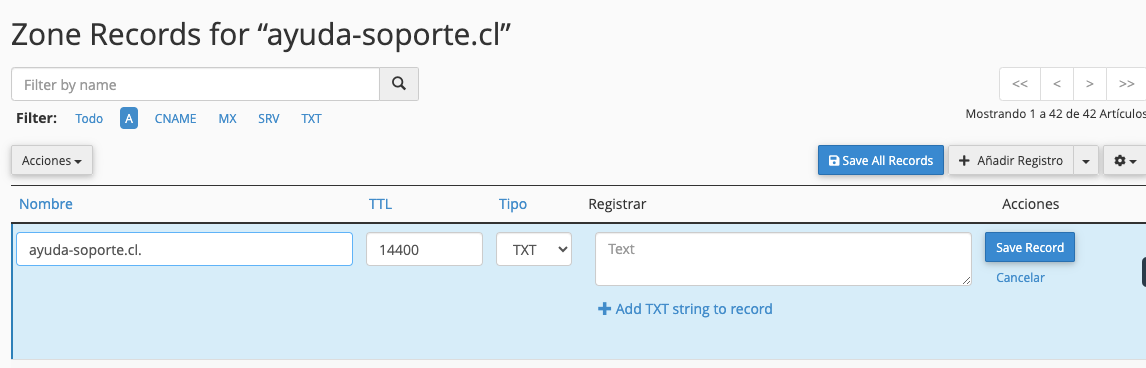Go to first page of records
Image resolution: width=1146 pixels, height=368 pixels.
coord(1020,84)
